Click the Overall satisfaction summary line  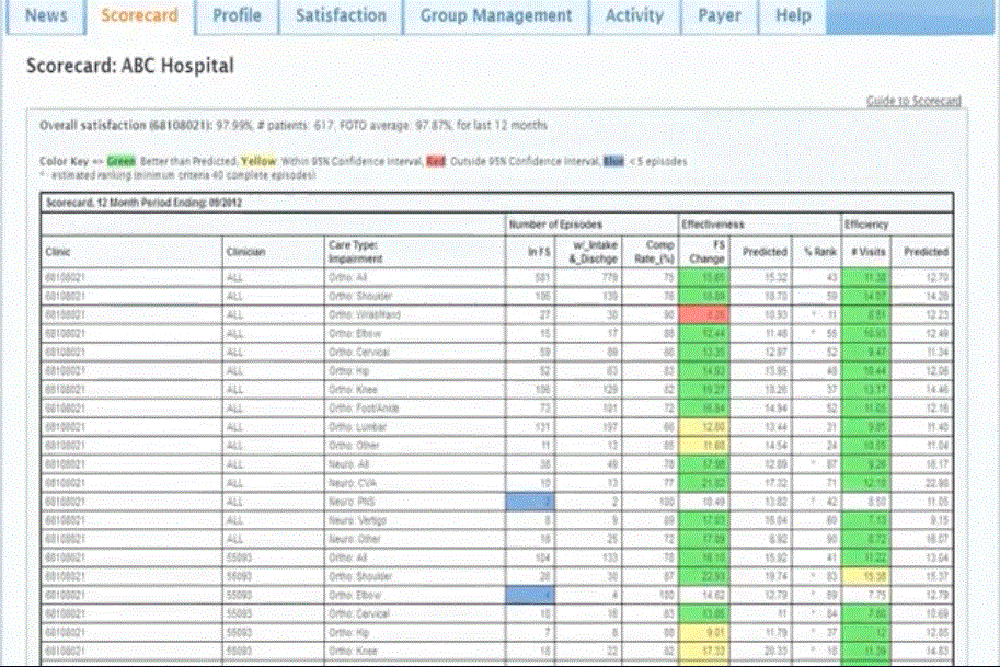click(x=293, y=126)
